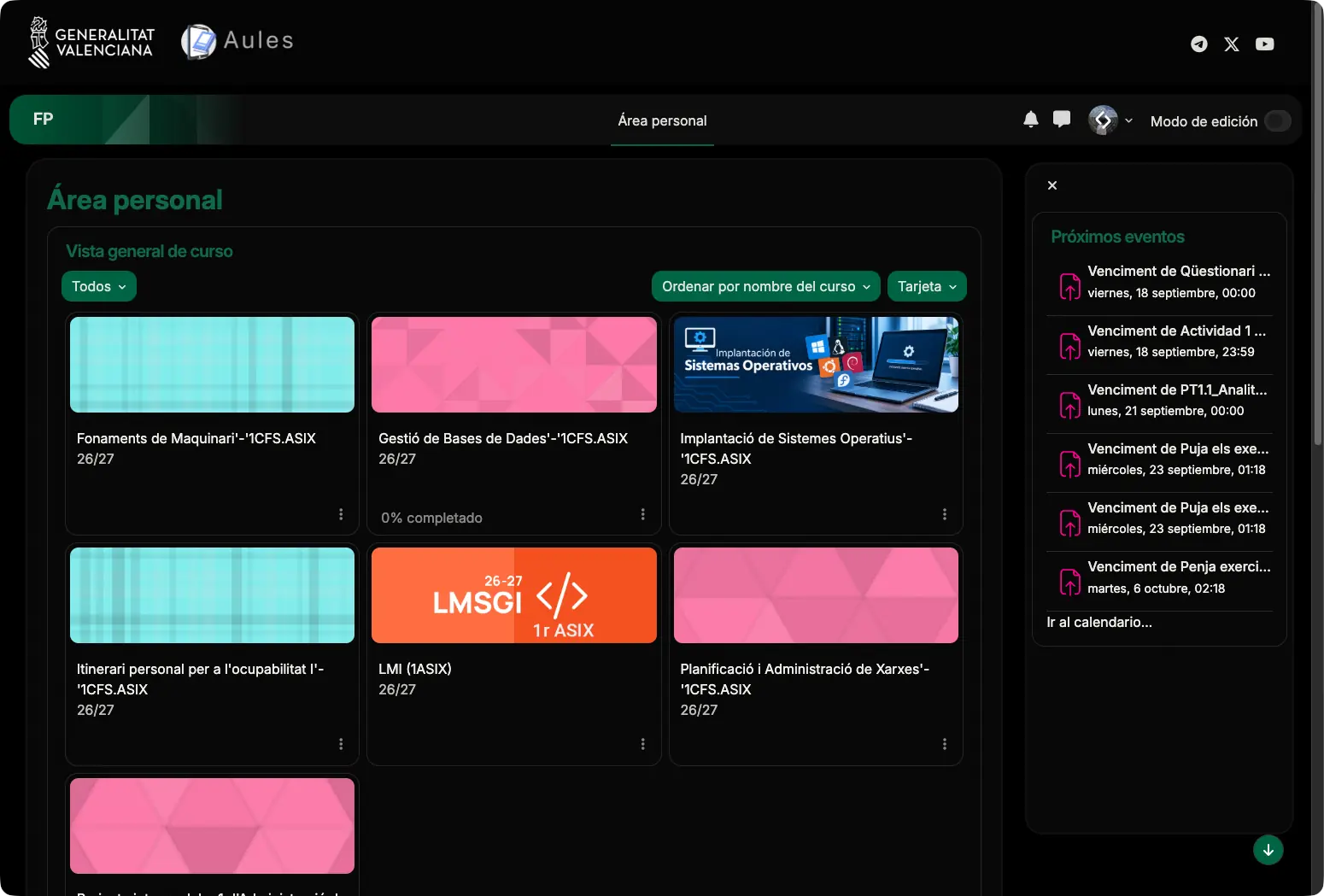This screenshot has width=1324, height=896.
Task: Click the Aules logo
Action: pos(237,41)
